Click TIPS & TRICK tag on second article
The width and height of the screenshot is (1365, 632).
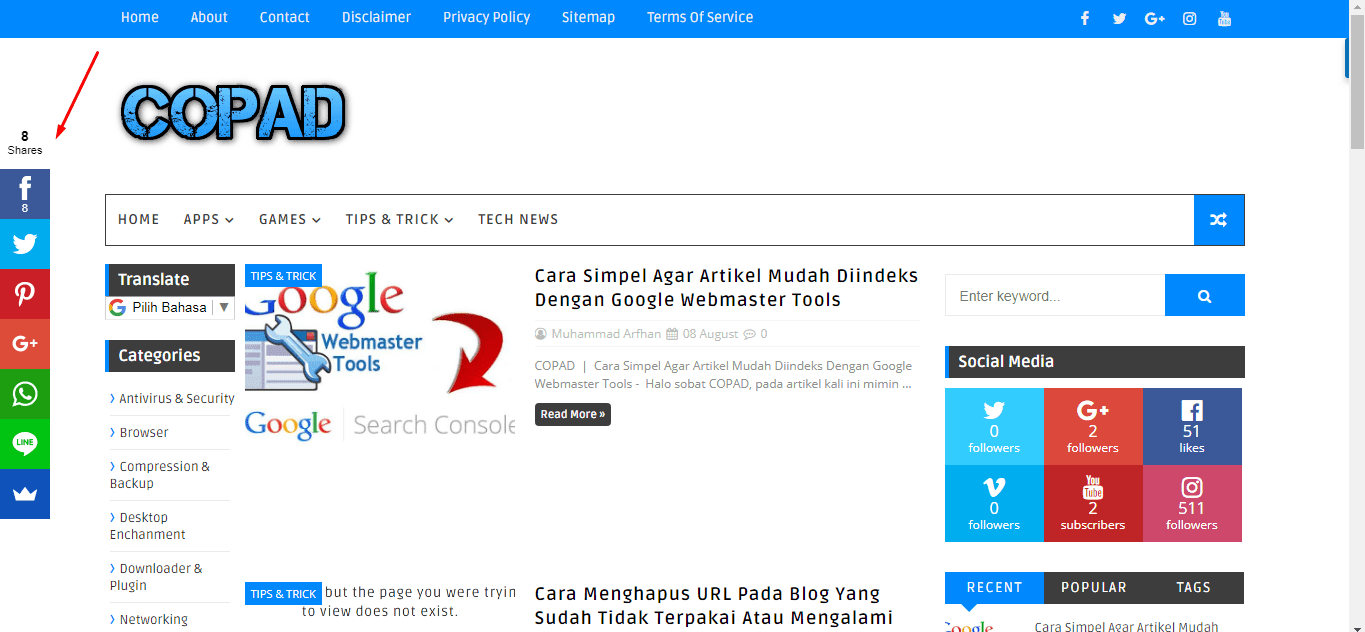coord(283,594)
